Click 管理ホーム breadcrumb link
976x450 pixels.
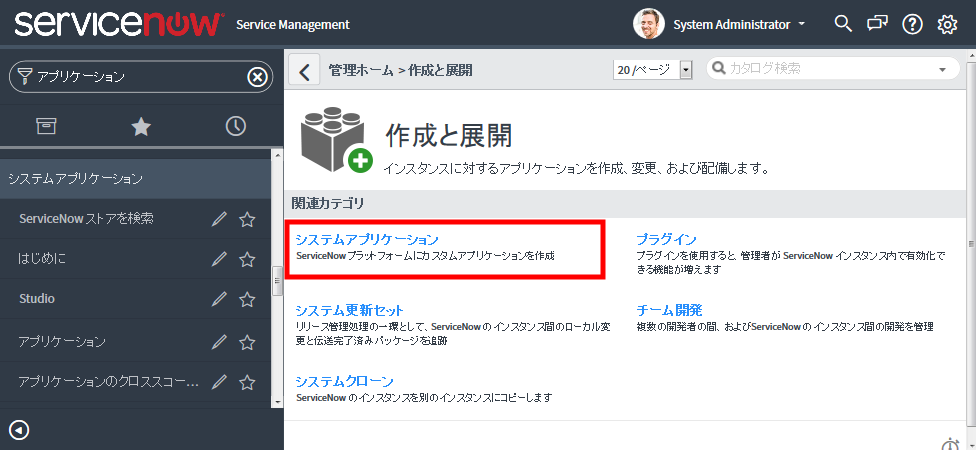coord(361,70)
